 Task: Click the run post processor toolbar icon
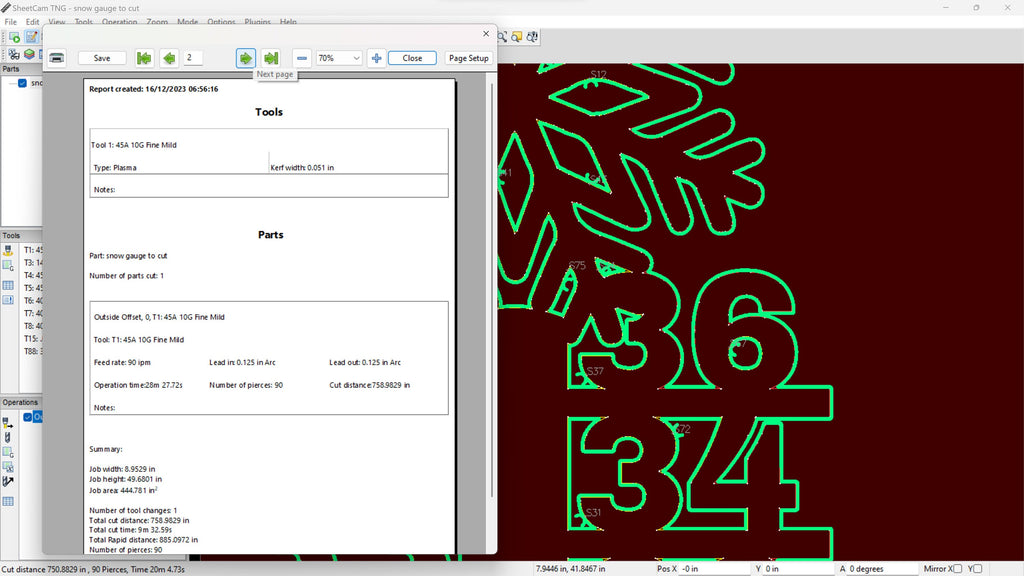14,37
